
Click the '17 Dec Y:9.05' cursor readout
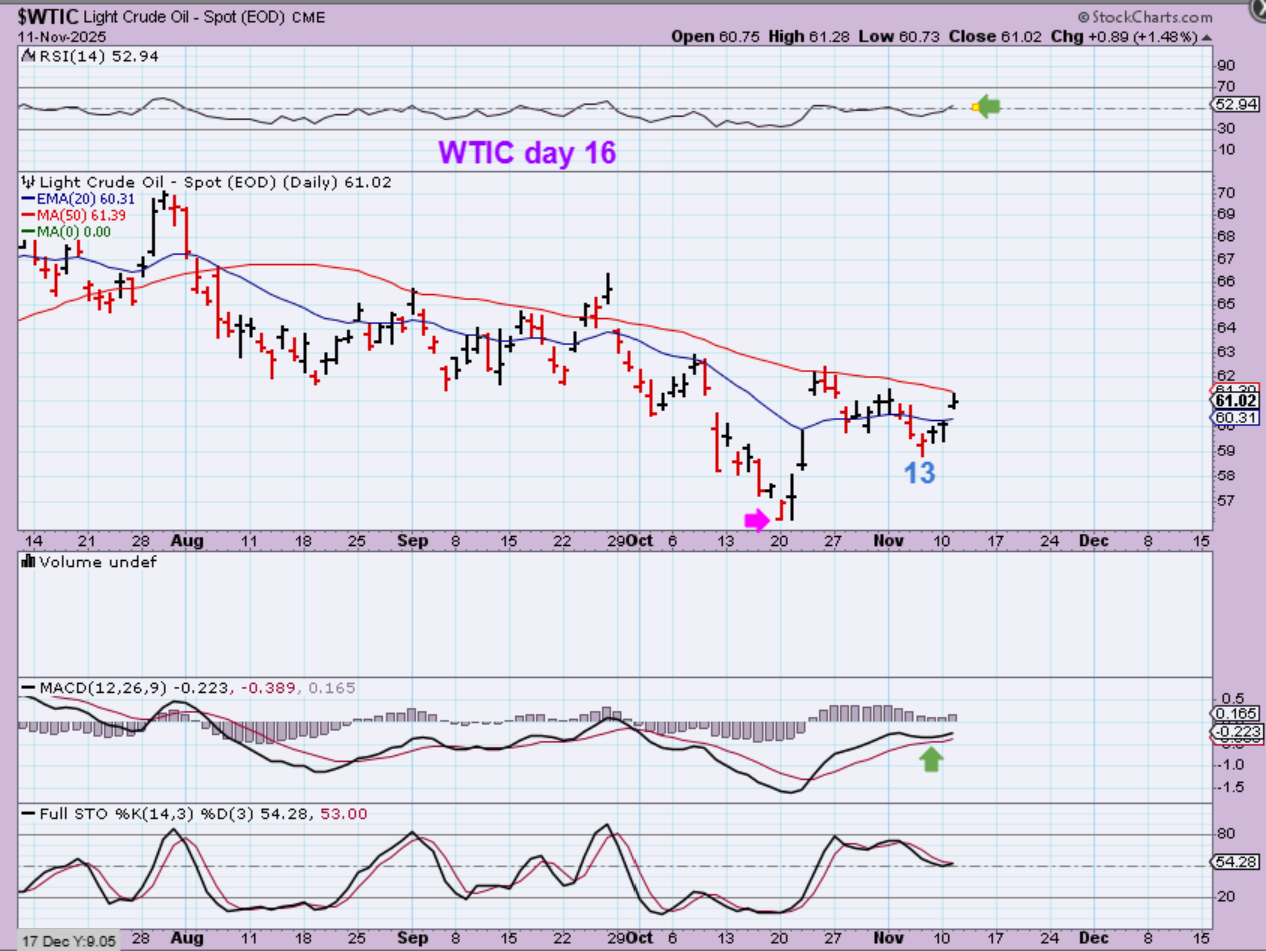tap(67, 940)
